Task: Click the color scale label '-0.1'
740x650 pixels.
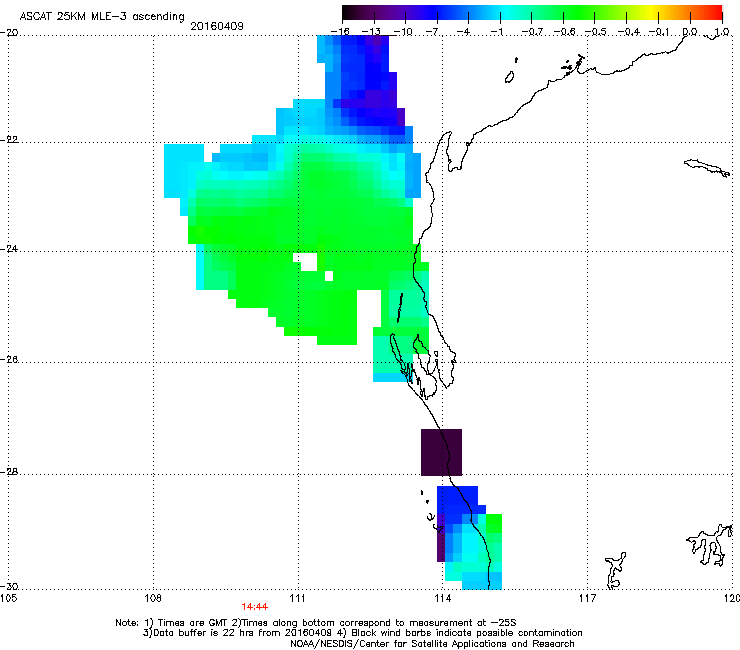Action: pos(659,32)
